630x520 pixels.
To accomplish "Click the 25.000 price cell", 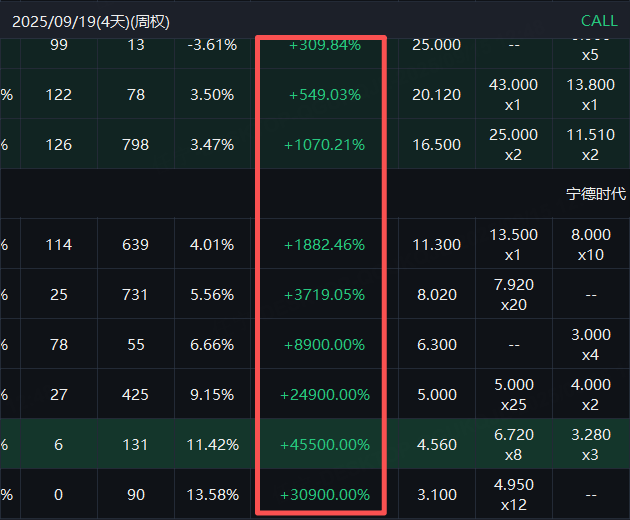I will tap(436, 45).
